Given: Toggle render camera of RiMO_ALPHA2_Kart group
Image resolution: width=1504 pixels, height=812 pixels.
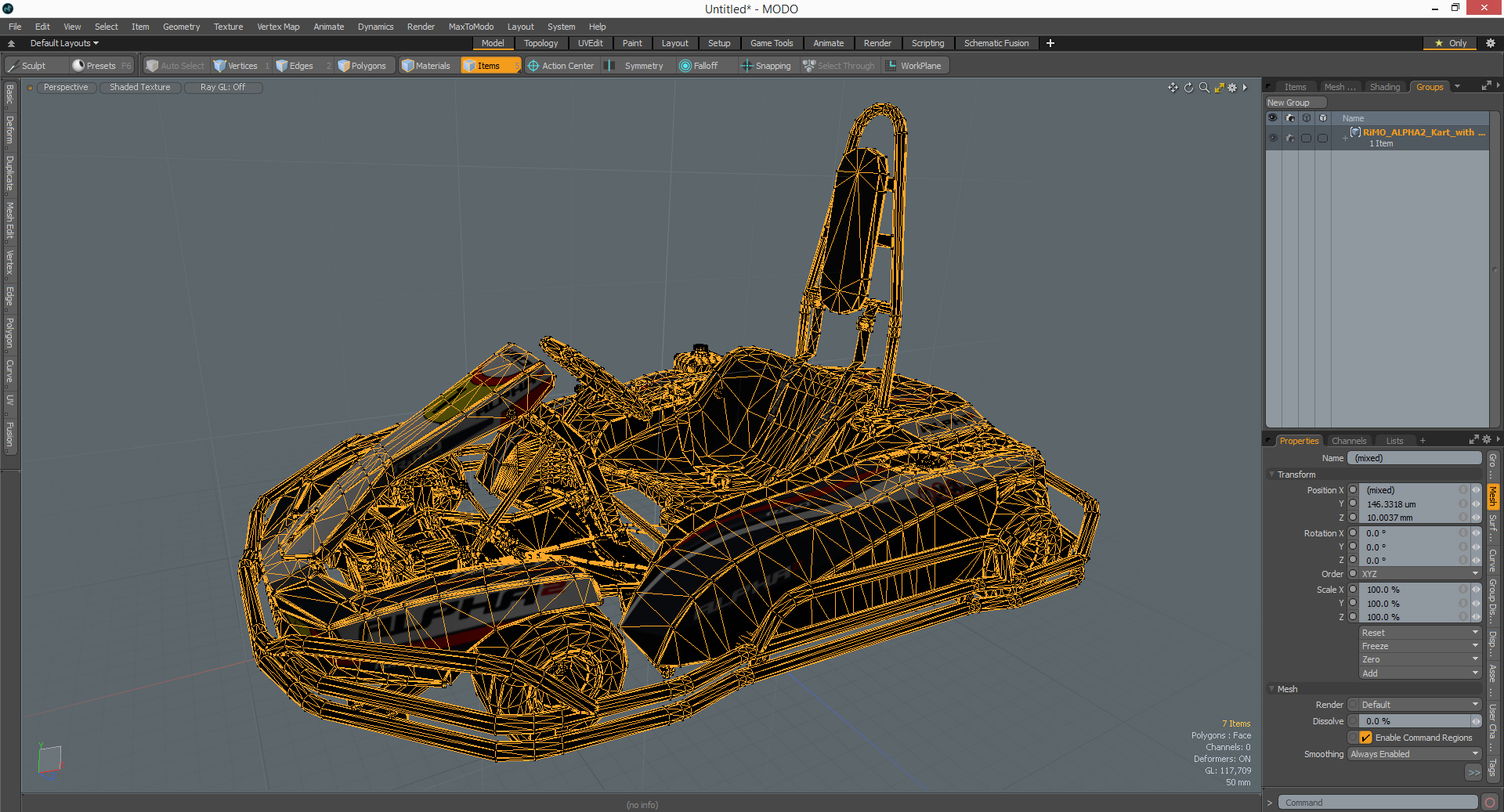Looking at the screenshot, I should 1290,138.
